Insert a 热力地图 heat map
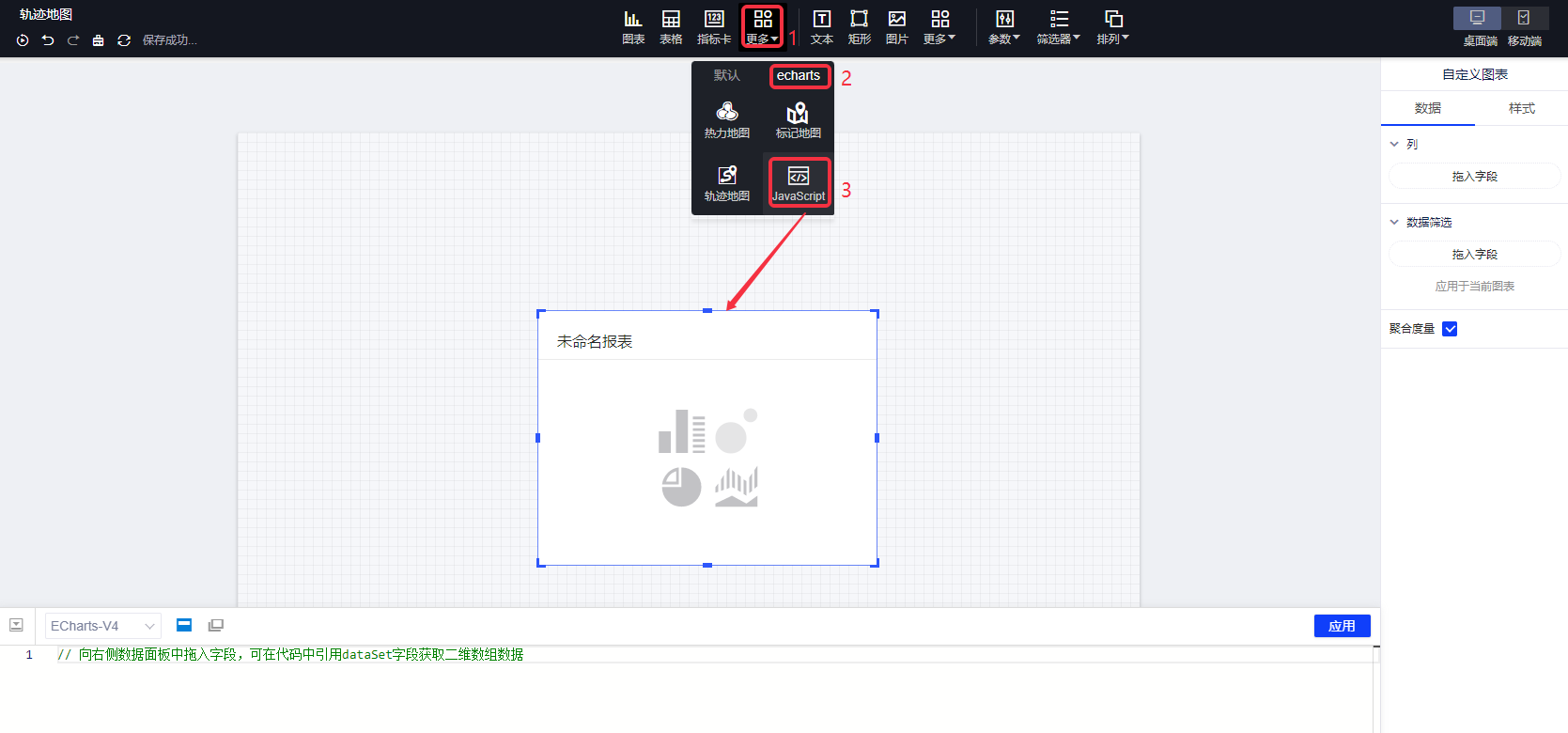This screenshot has width=1568, height=733. 727,120
